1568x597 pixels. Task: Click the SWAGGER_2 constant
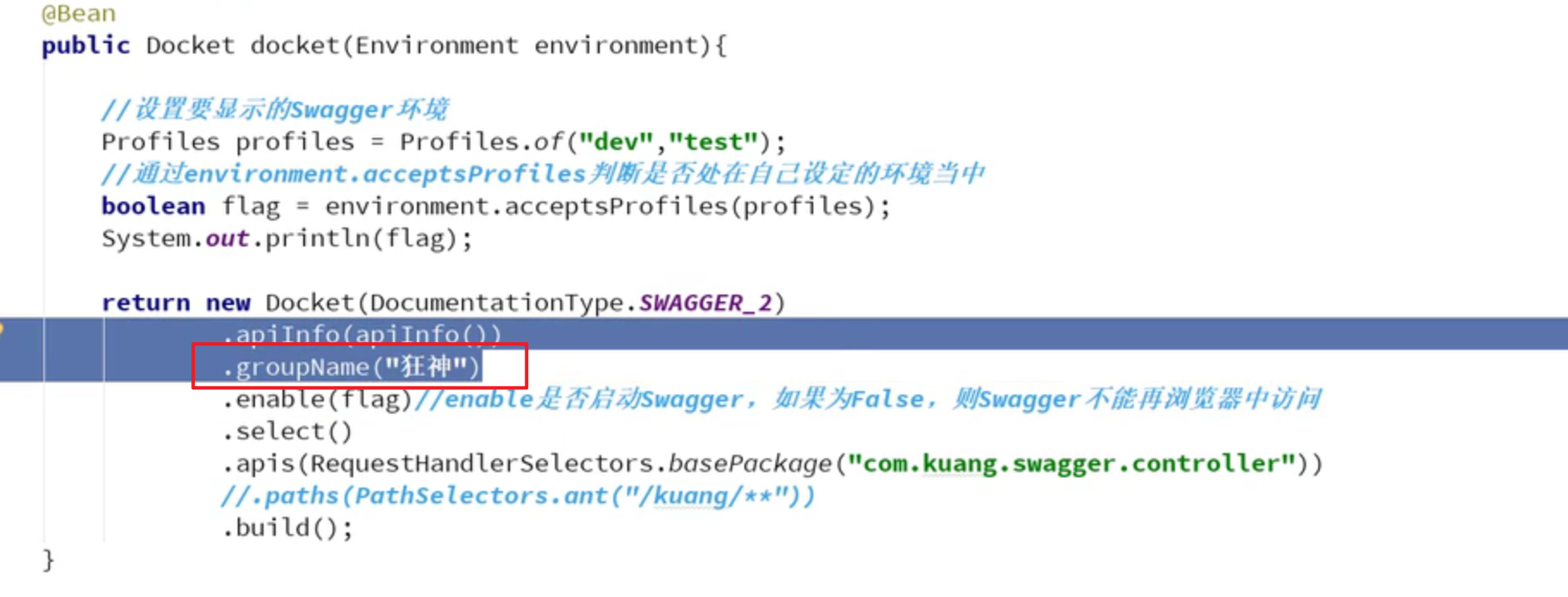(705, 302)
